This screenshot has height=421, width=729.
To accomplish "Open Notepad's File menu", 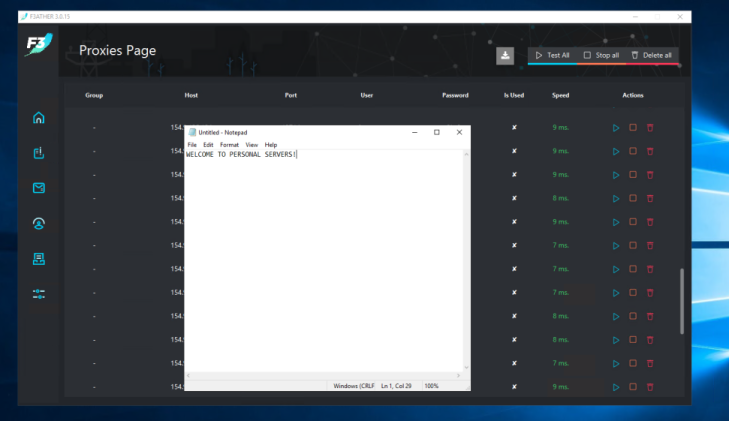I will pos(192,145).
